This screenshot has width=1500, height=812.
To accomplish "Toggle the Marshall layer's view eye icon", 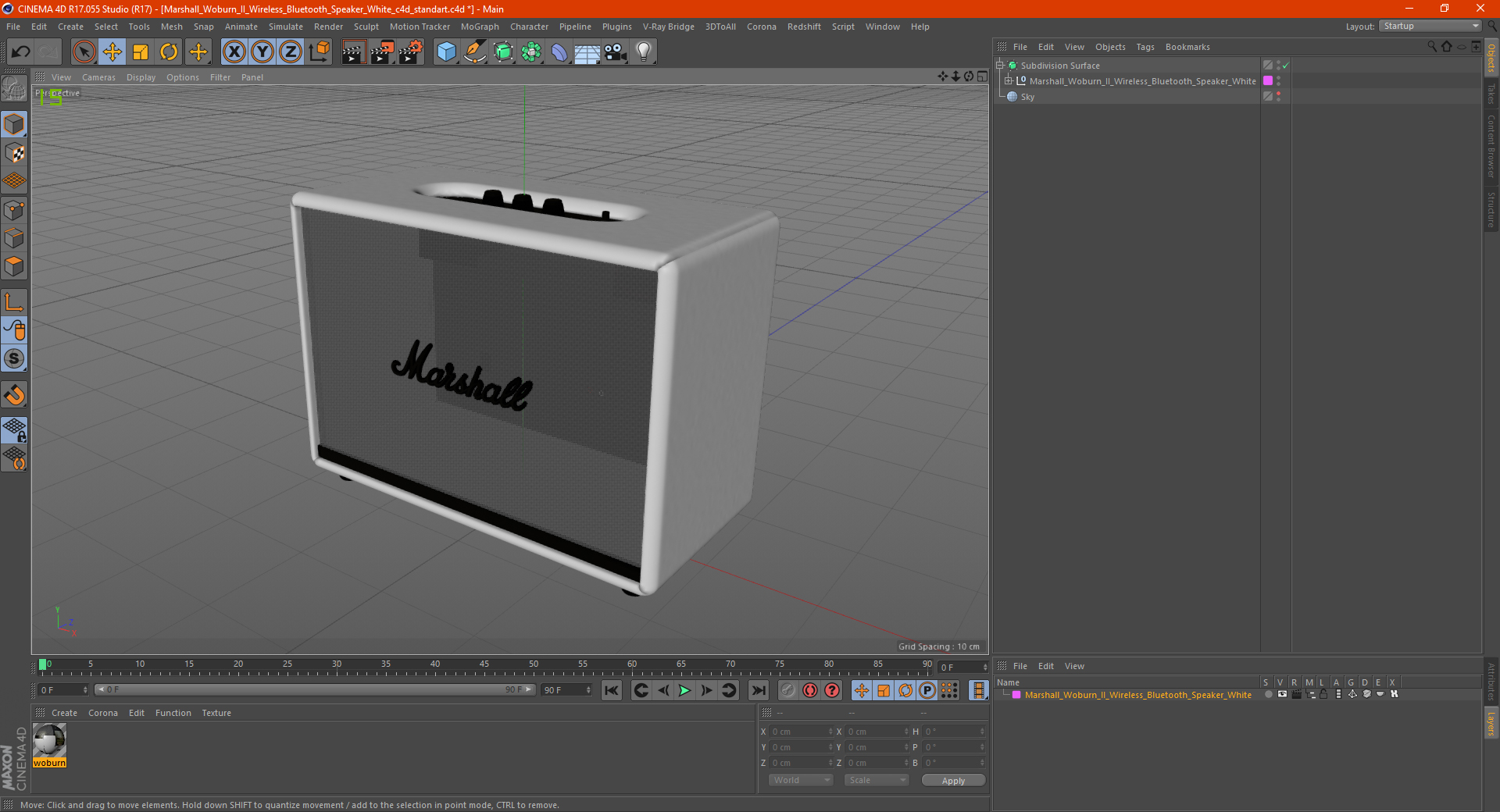I will pos(1282,694).
